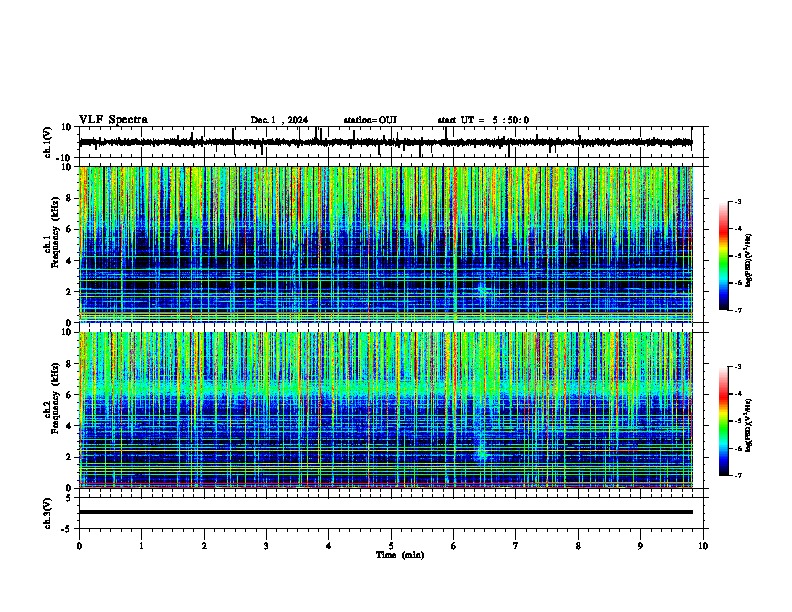Click time axis tick label '5'
Image resolution: width=792 pixels, height=612 pixels.
tap(391, 546)
